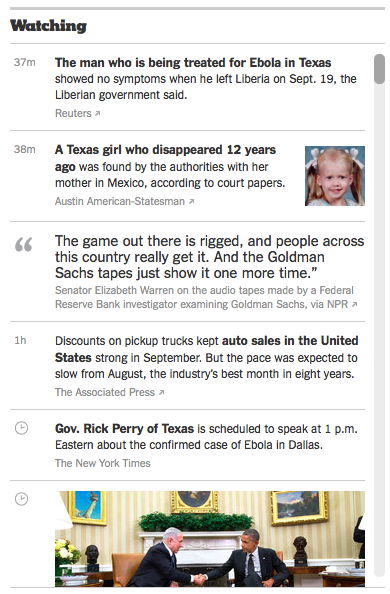Click the arrow icon next to The Associated Press
Image resolution: width=390 pixels, height=594 pixels.
click(161, 392)
